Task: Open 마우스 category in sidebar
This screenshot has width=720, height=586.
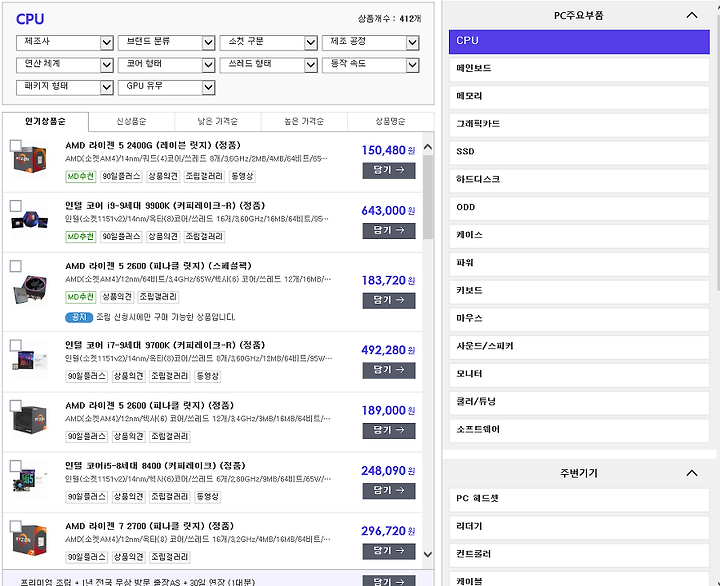Action: pos(579,319)
